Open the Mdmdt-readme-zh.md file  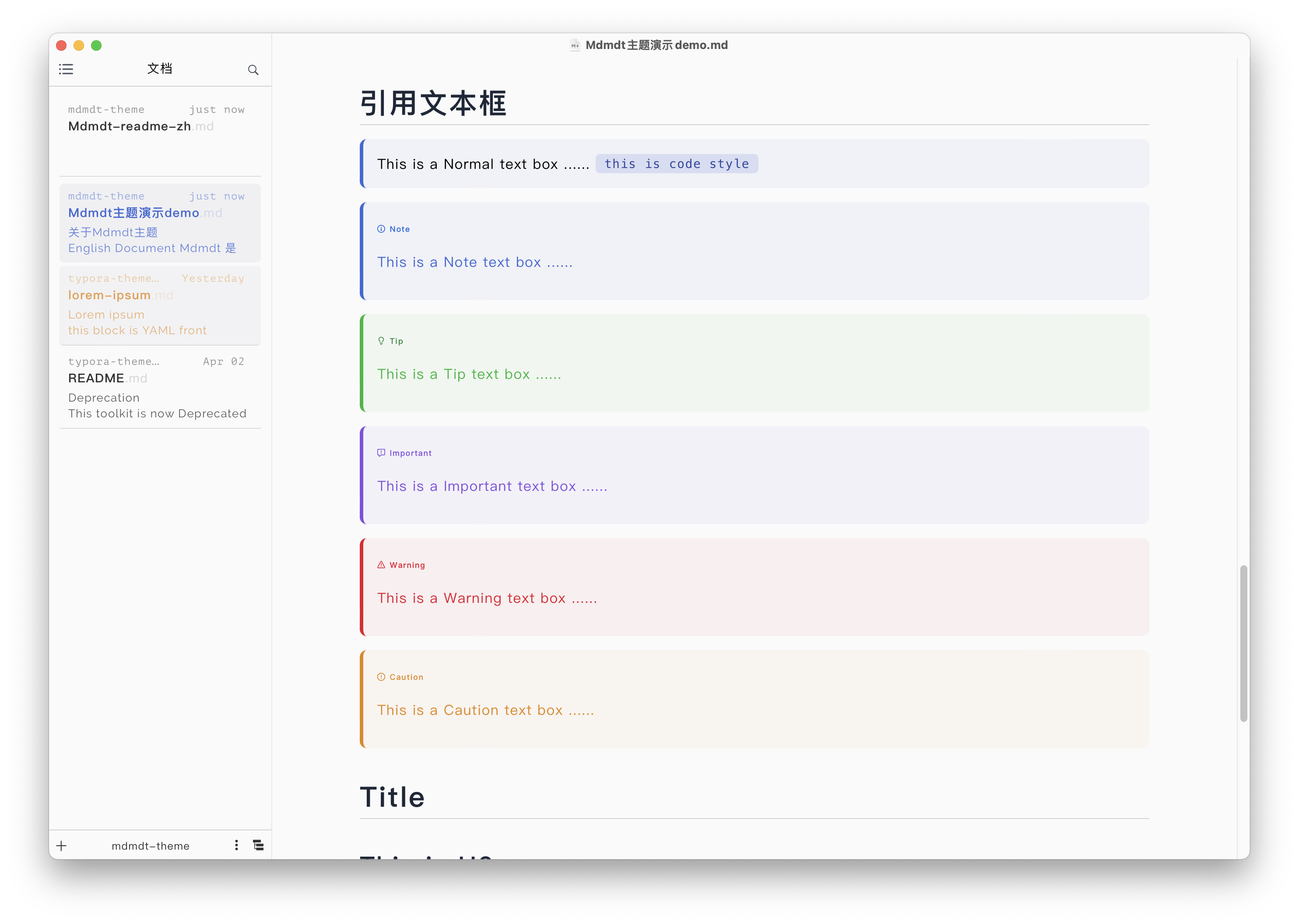point(160,132)
